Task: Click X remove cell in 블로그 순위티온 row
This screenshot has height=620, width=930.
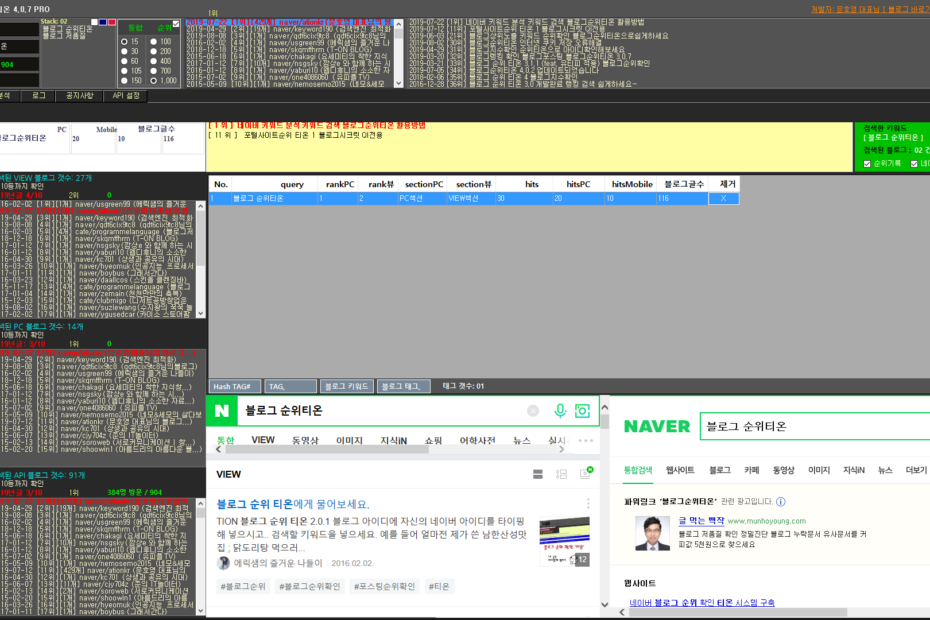Action: pyautogui.click(x=724, y=198)
